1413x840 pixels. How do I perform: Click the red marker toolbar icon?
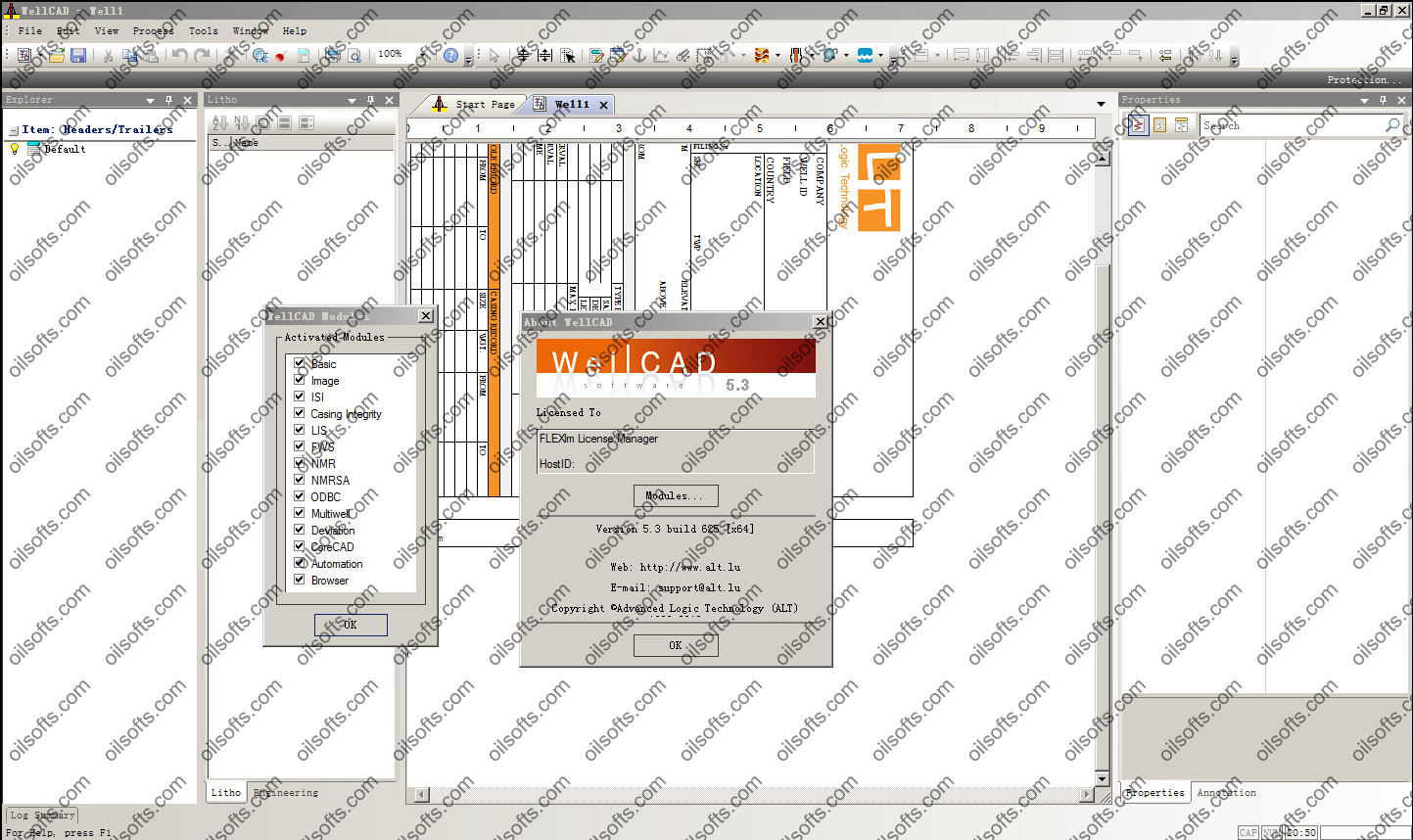(x=280, y=56)
